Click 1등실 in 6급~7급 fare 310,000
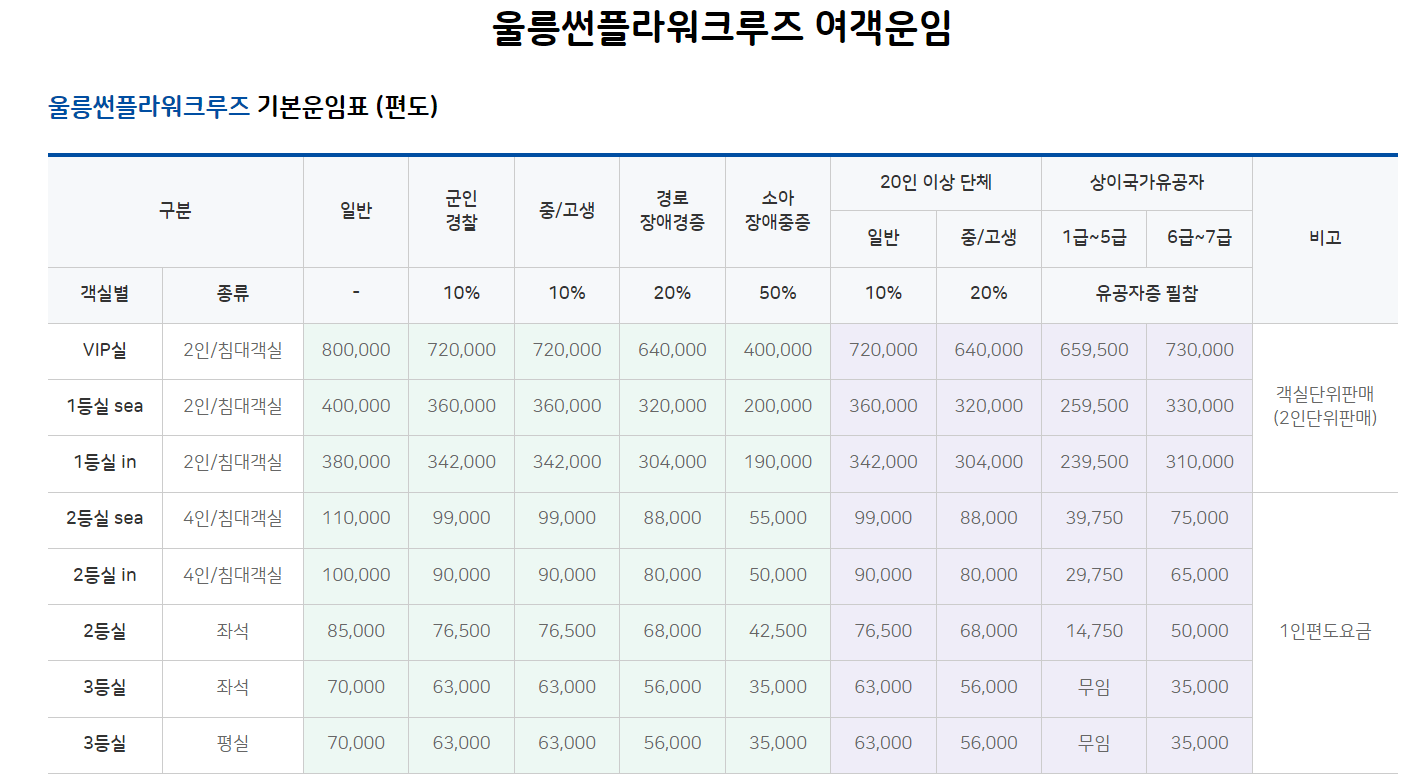This screenshot has height=780, width=1424. 1199,462
